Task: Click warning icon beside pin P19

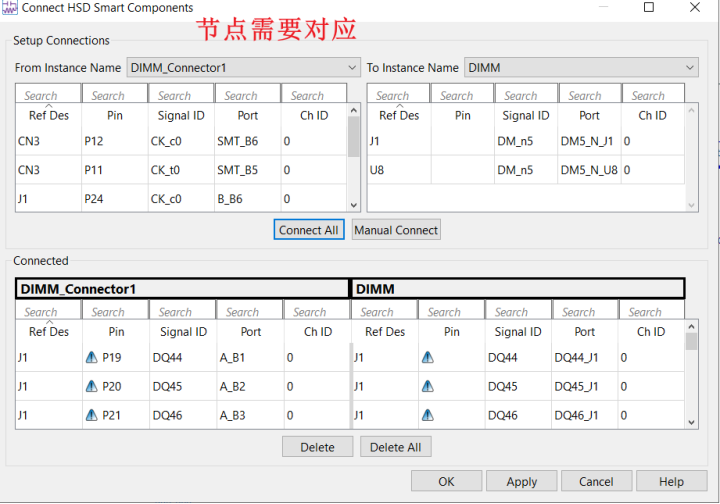Action: pyautogui.click(x=92, y=357)
